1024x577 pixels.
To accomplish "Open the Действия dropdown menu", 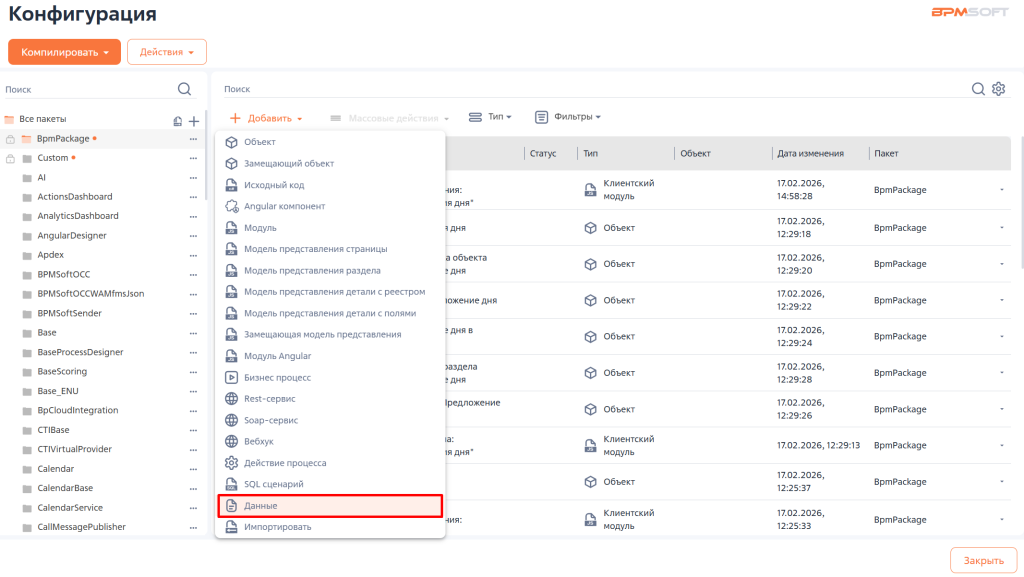I will pos(166,52).
